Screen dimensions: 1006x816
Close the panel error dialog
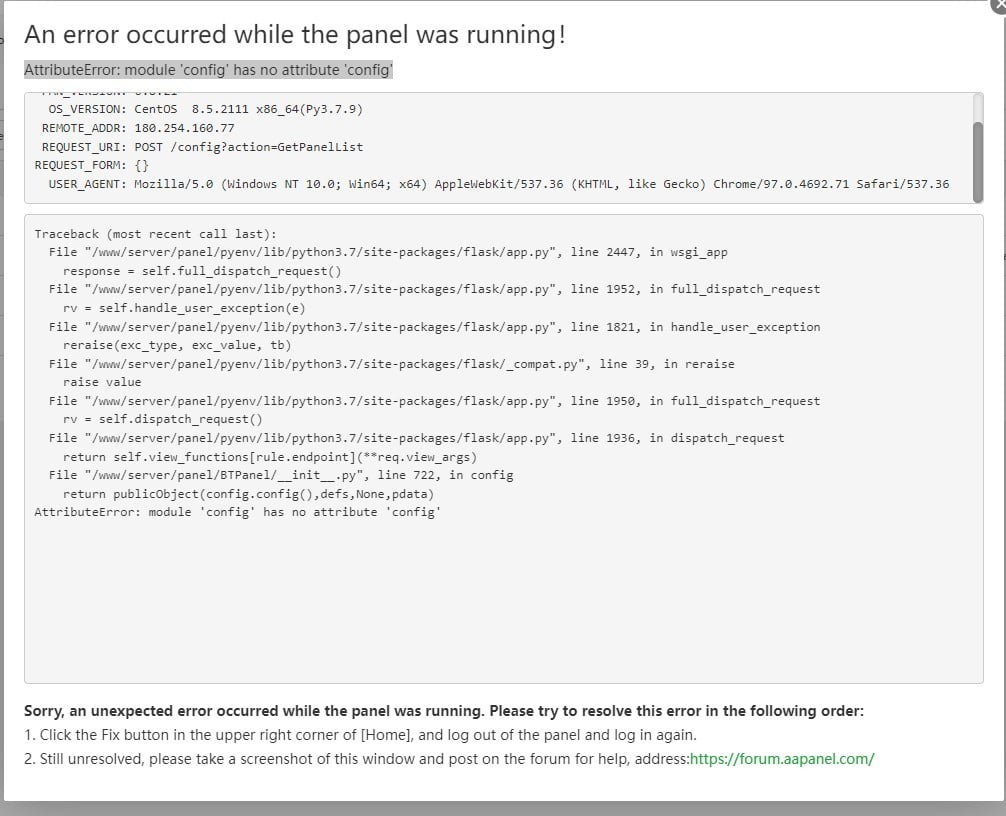point(999,5)
